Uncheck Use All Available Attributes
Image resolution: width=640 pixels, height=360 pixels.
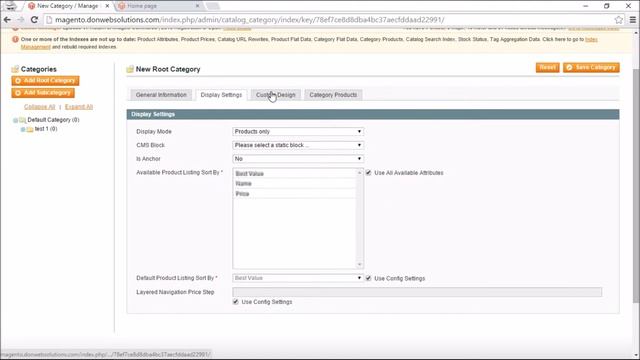369,173
